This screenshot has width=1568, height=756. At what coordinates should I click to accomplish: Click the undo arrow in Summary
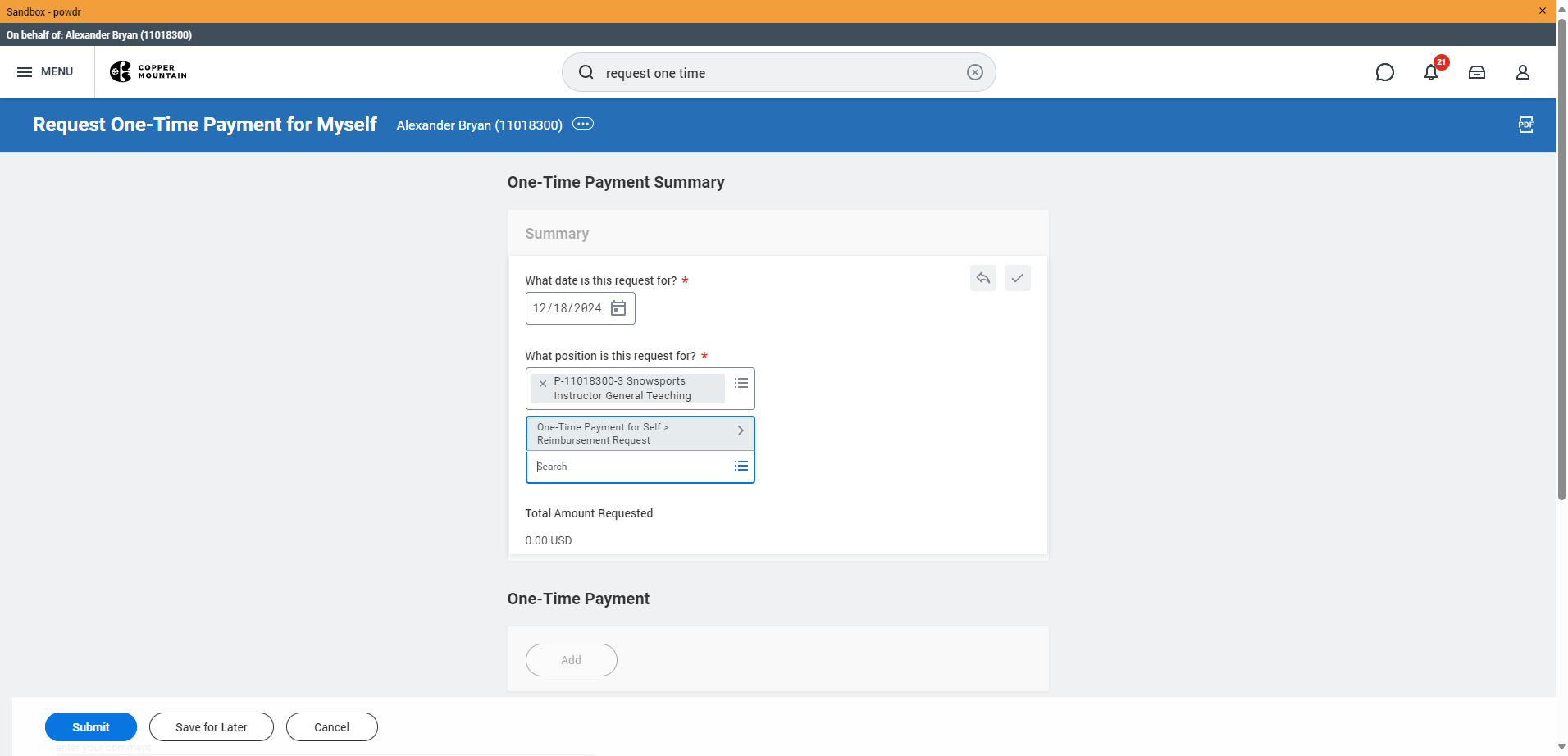coord(983,278)
